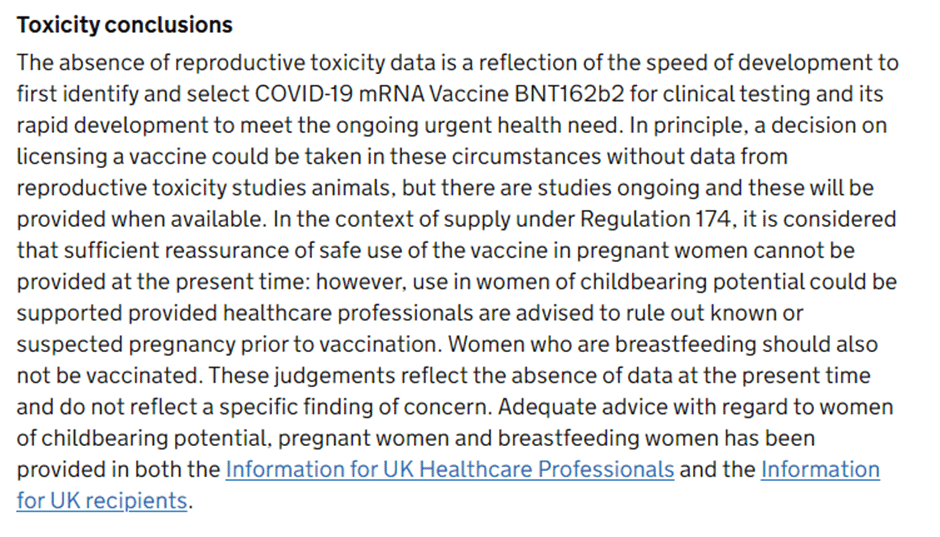This screenshot has width=940, height=537.
Task: Click the text COVID-19 mRNA Vaccine BNT162b2
Action: 439,94
